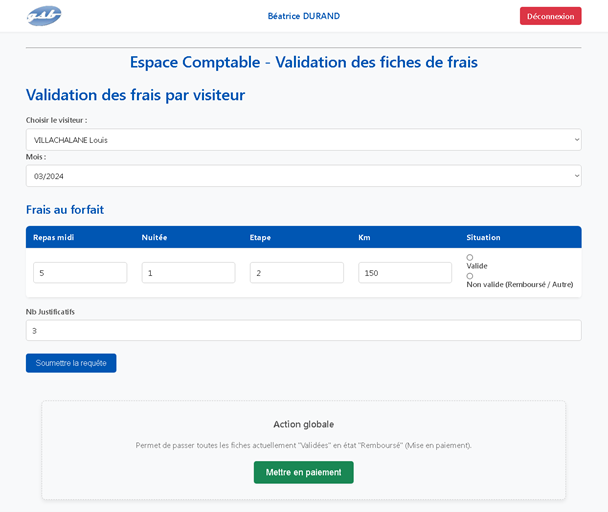
Task: Select the Etape value field
Action: click(x=296, y=273)
